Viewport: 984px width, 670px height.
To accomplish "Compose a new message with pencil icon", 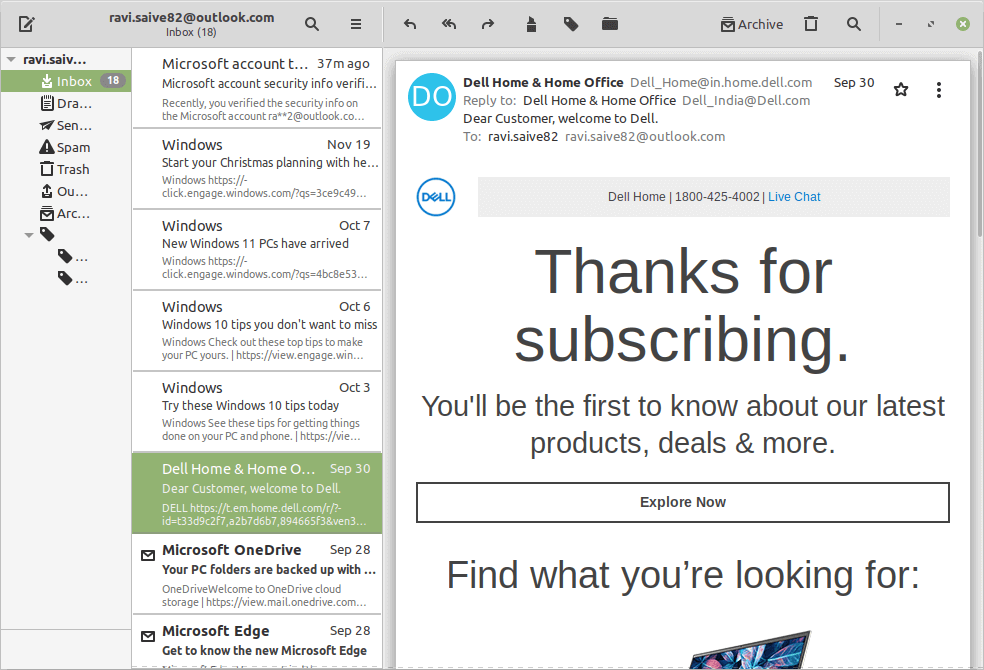I will pos(26,24).
